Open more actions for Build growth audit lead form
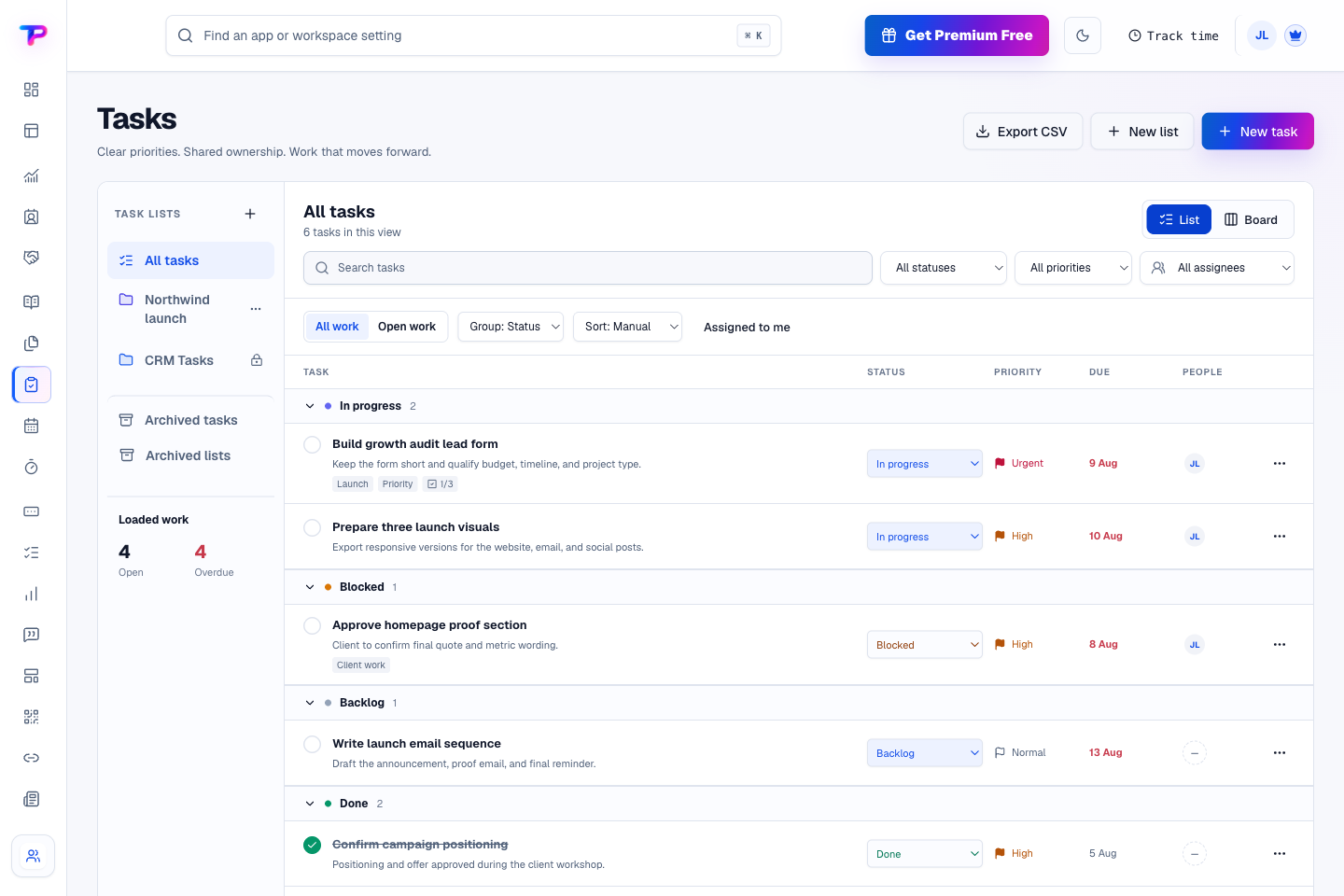The width and height of the screenshot is (1344, 896). tap(1280, 463)
